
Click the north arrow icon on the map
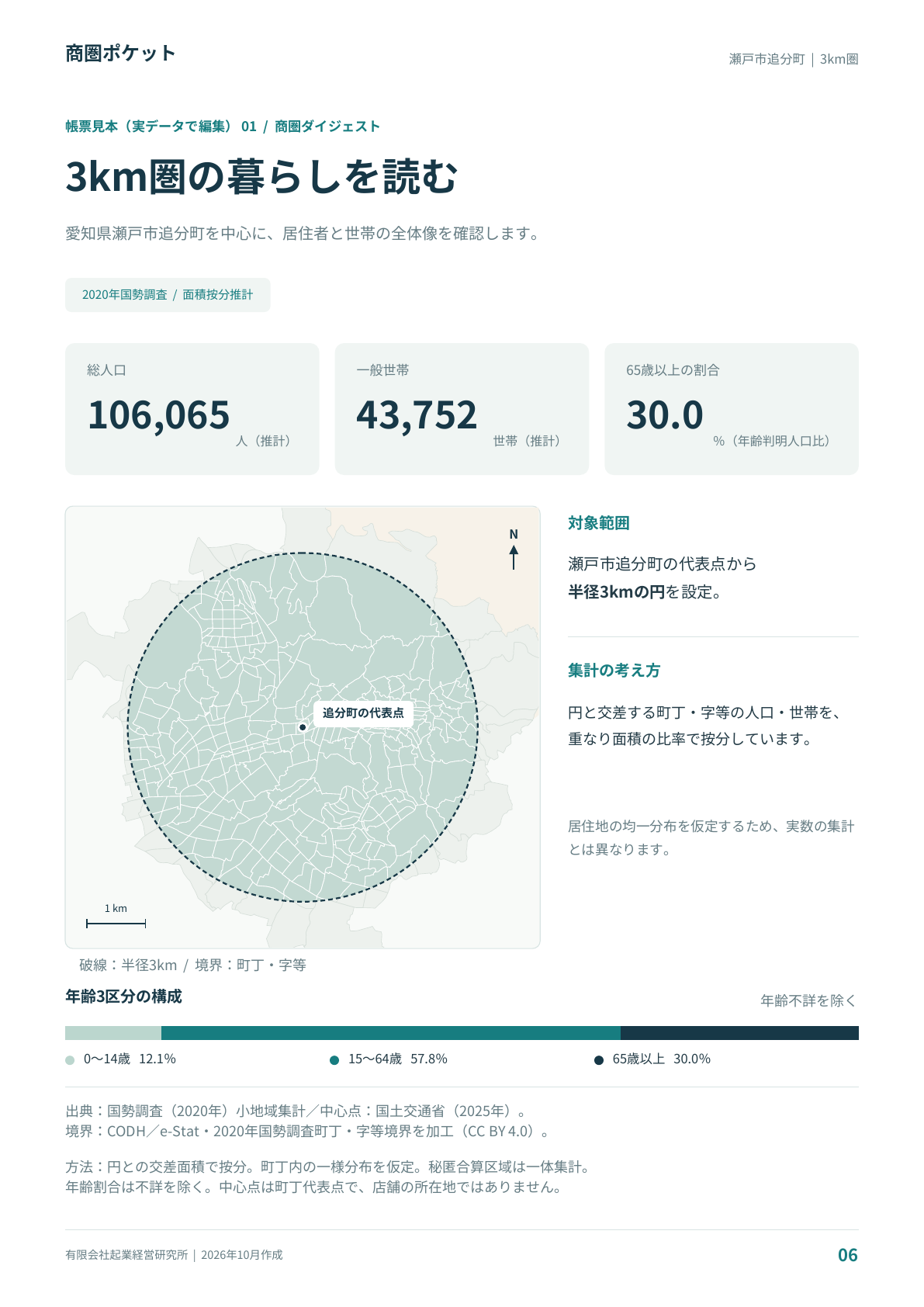point(514,549)
